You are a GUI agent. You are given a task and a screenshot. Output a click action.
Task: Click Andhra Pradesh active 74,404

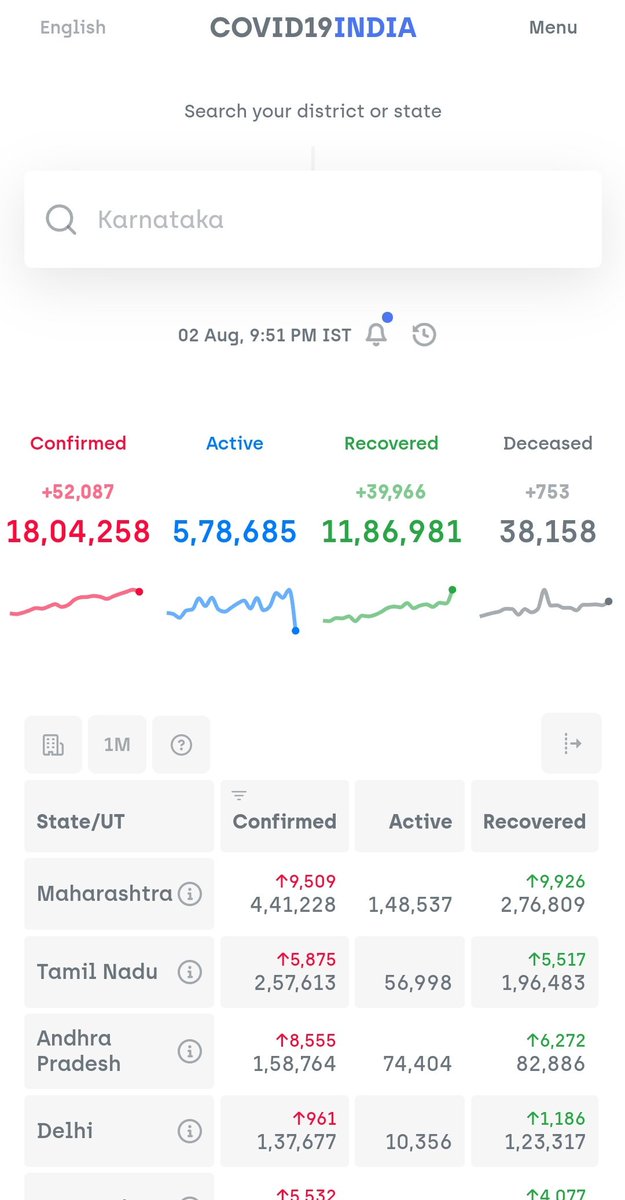[x=418, y=1063]
